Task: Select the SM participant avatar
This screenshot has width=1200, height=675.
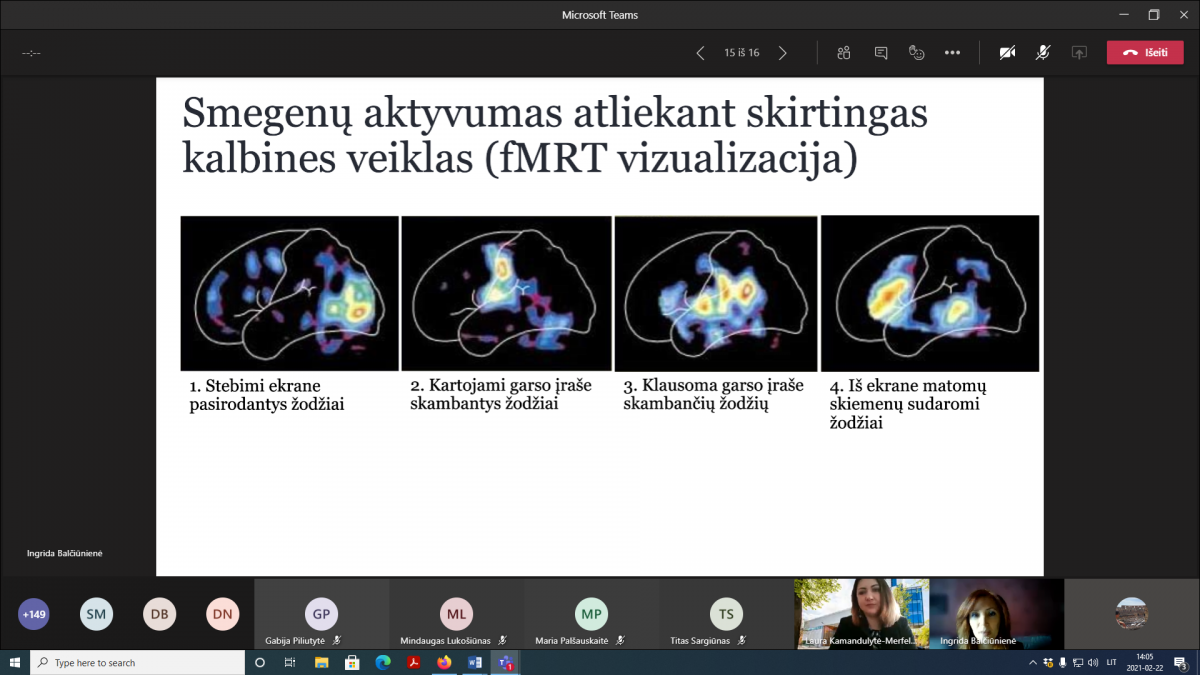Action: click(x=96, y=614)
